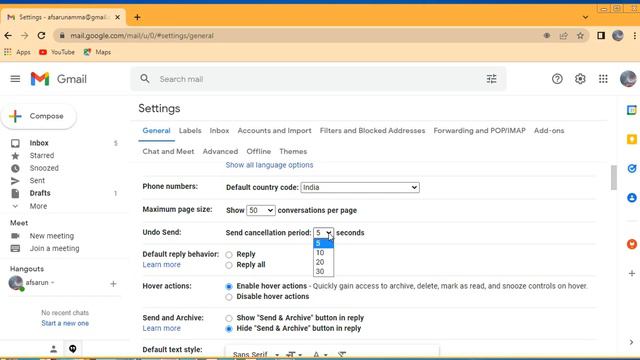640x360 pixels.
Task: Open Contacts side panel icon
Action: pos(631,198)
